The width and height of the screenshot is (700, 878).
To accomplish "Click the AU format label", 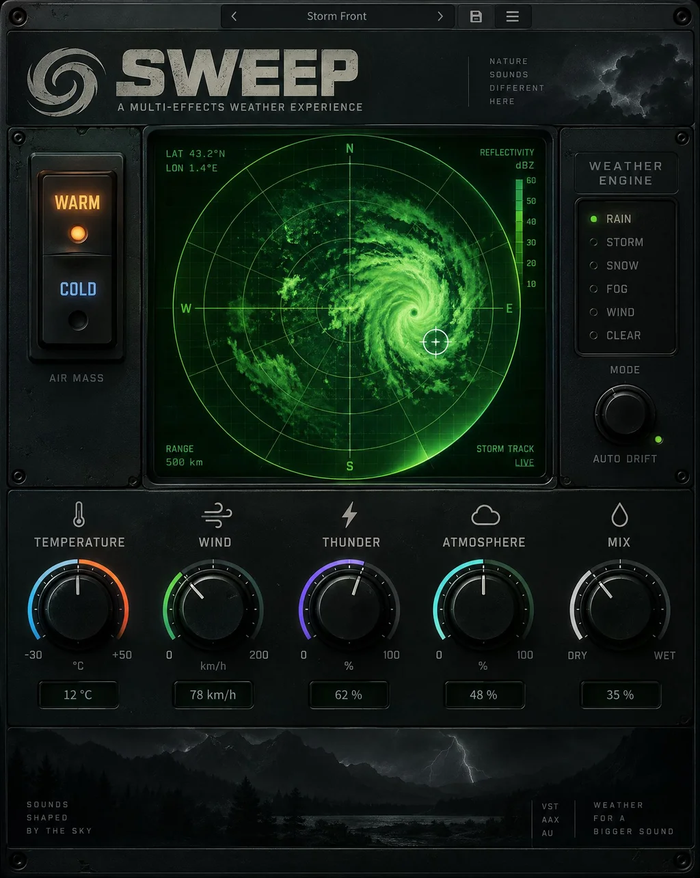I will [x=547, y=833].
